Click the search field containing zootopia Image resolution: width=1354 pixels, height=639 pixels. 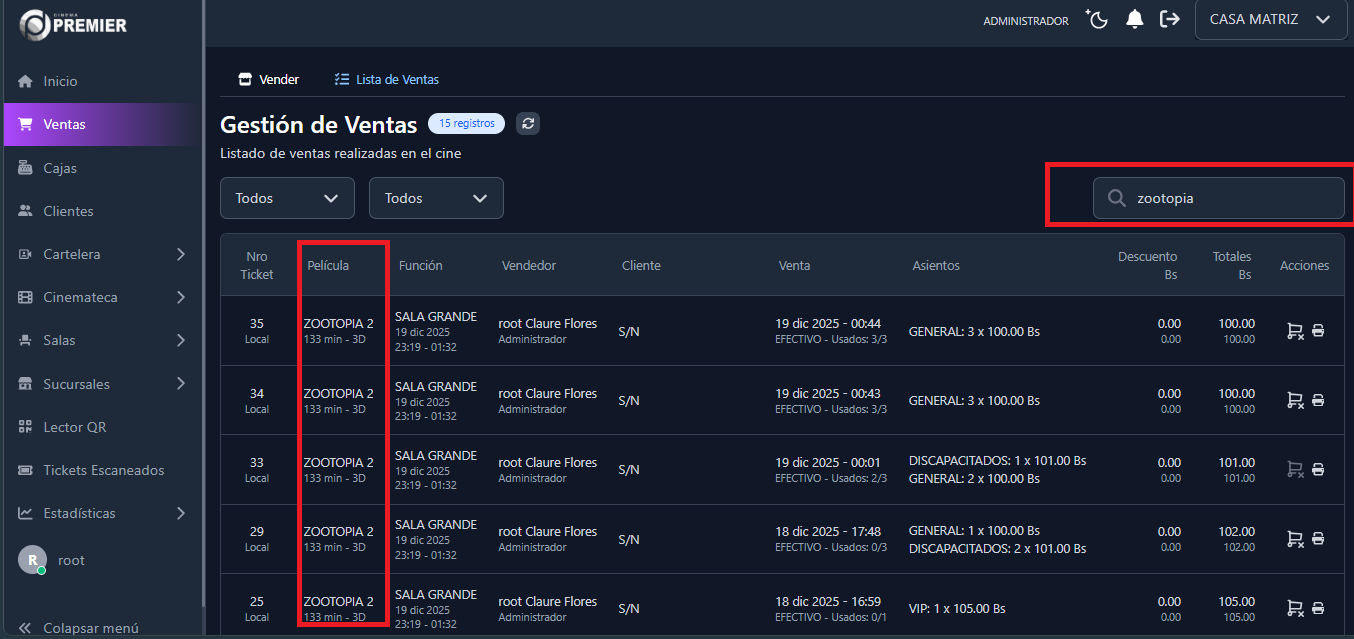1230,198
